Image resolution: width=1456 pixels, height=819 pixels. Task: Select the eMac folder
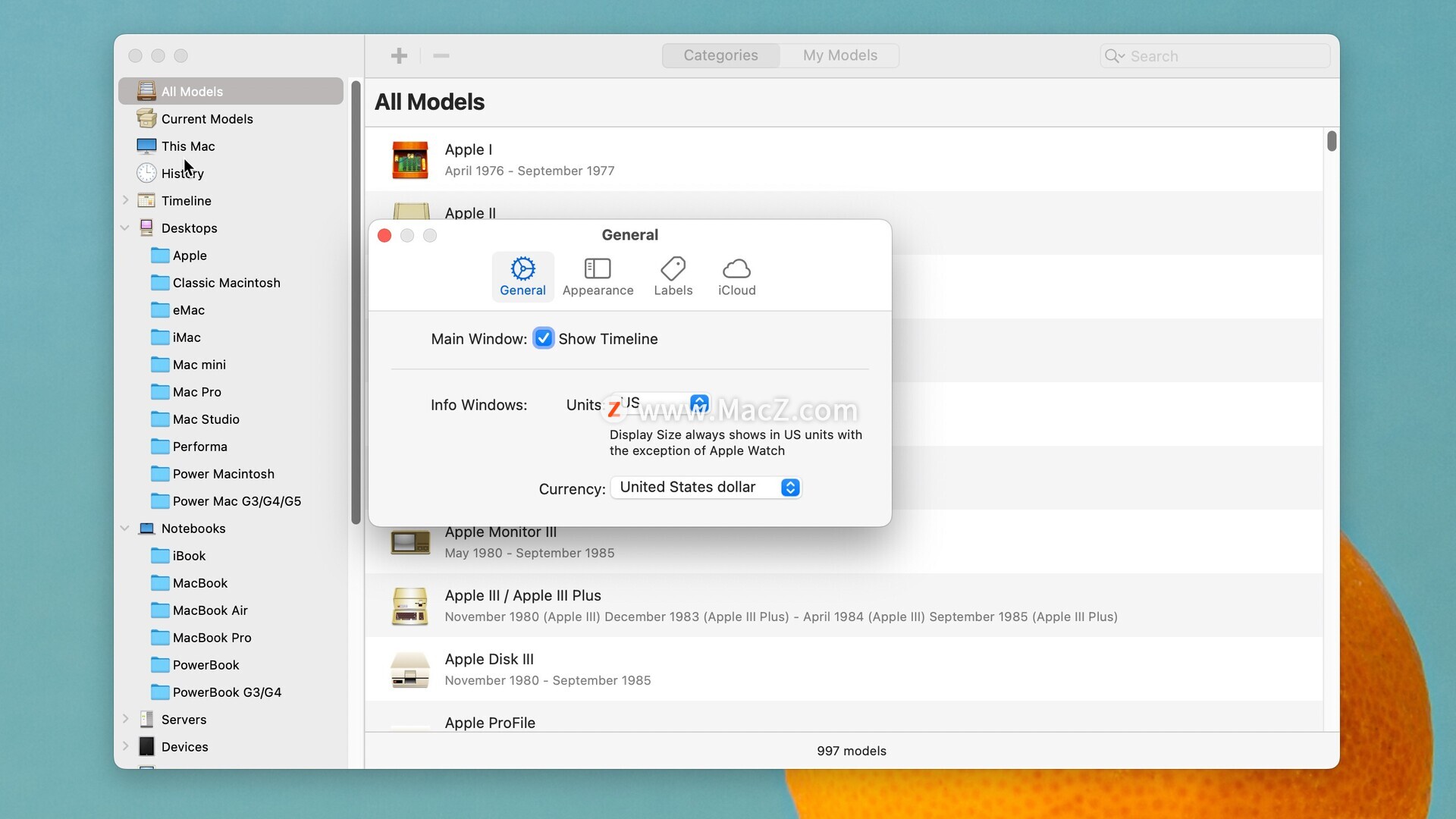pos(231,309)
